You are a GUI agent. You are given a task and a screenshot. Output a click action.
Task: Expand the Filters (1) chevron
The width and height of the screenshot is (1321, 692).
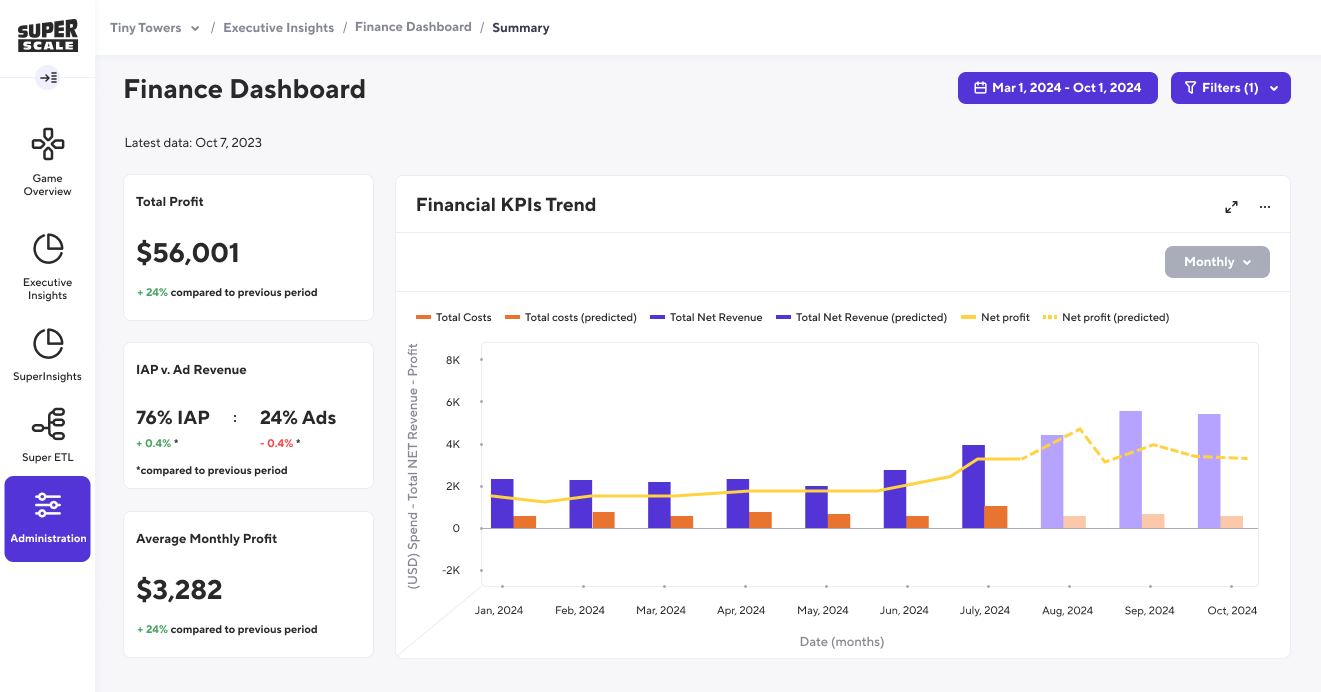pyautogui.click(x=1274, y=88)
